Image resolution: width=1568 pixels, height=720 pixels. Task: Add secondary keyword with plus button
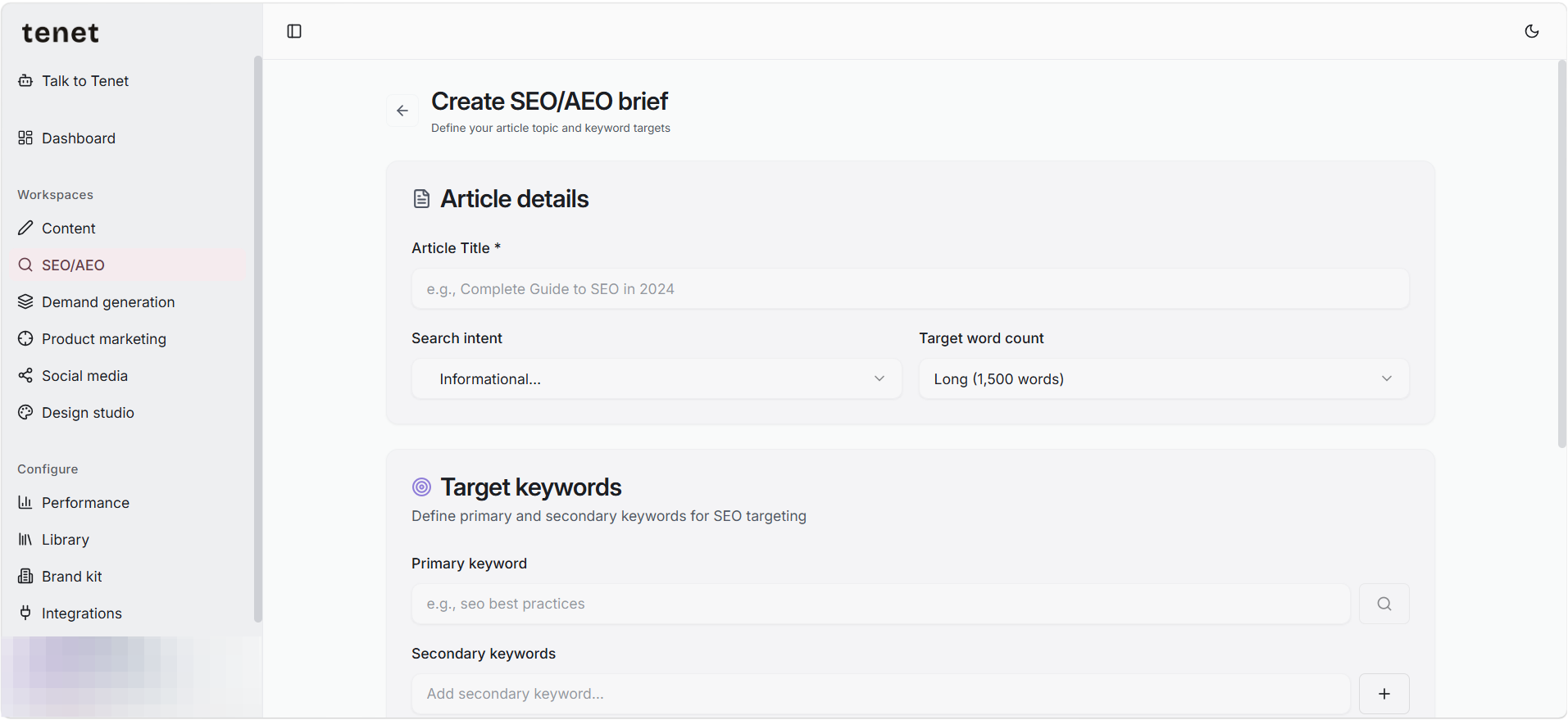click(1384, 694)
